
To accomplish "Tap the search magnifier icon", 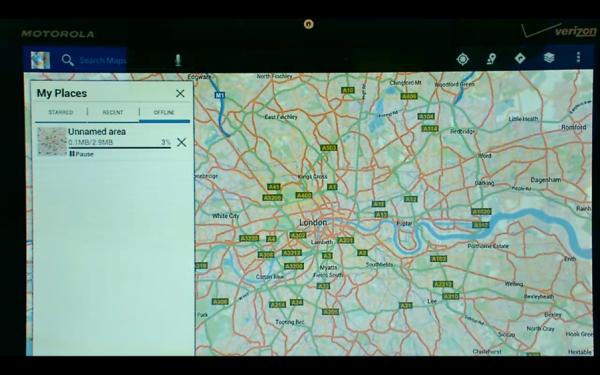I will coord(68,60).
